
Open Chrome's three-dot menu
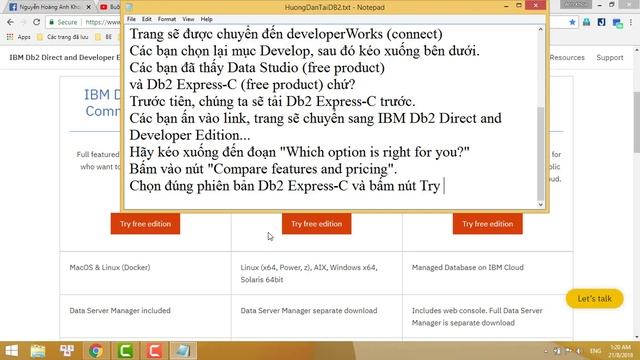pyautogui.click(x=631, y=22)
